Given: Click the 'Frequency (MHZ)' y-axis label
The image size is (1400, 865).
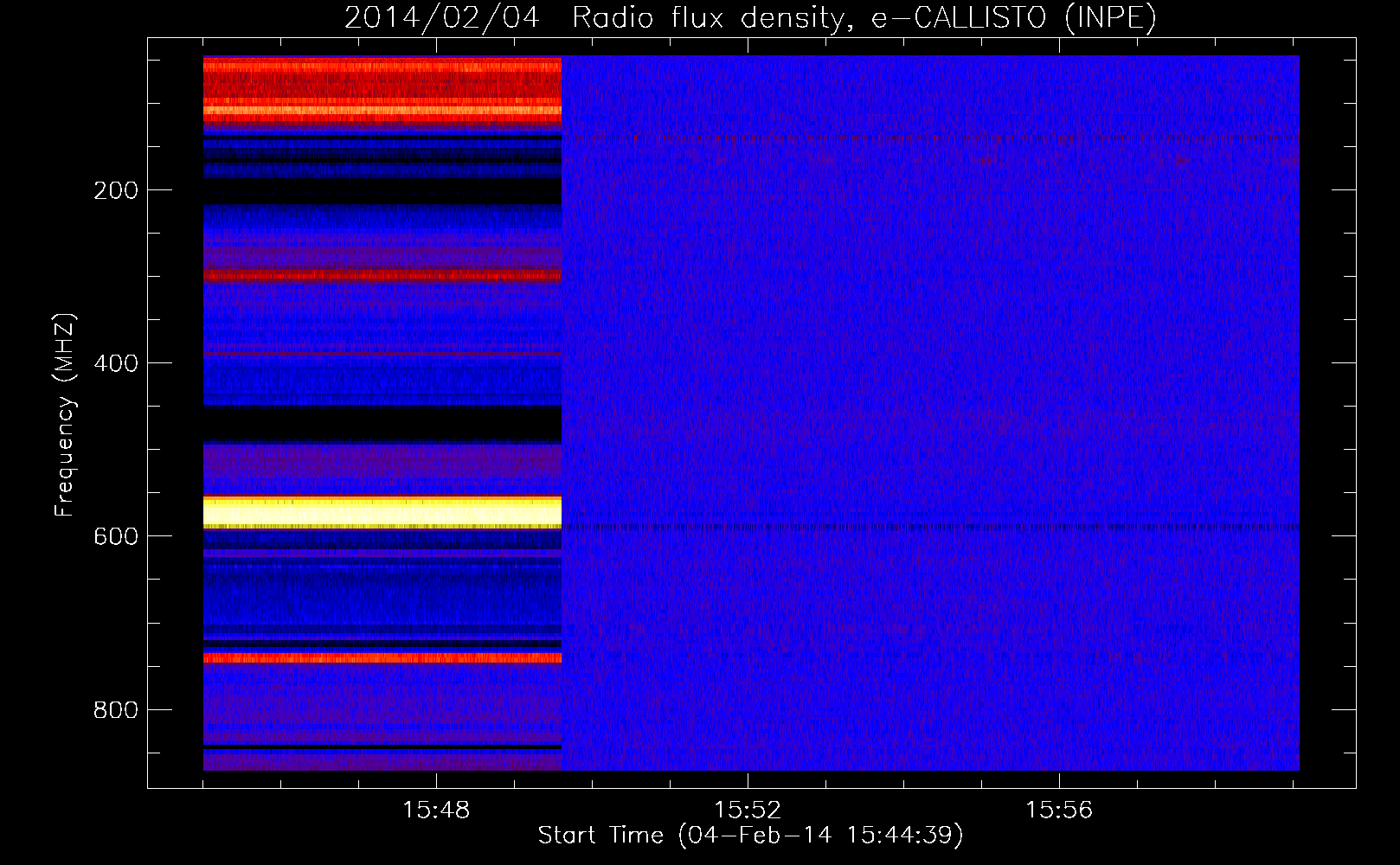Looking at the screenshot, I should pyautogui.click(x=65, y=414).
